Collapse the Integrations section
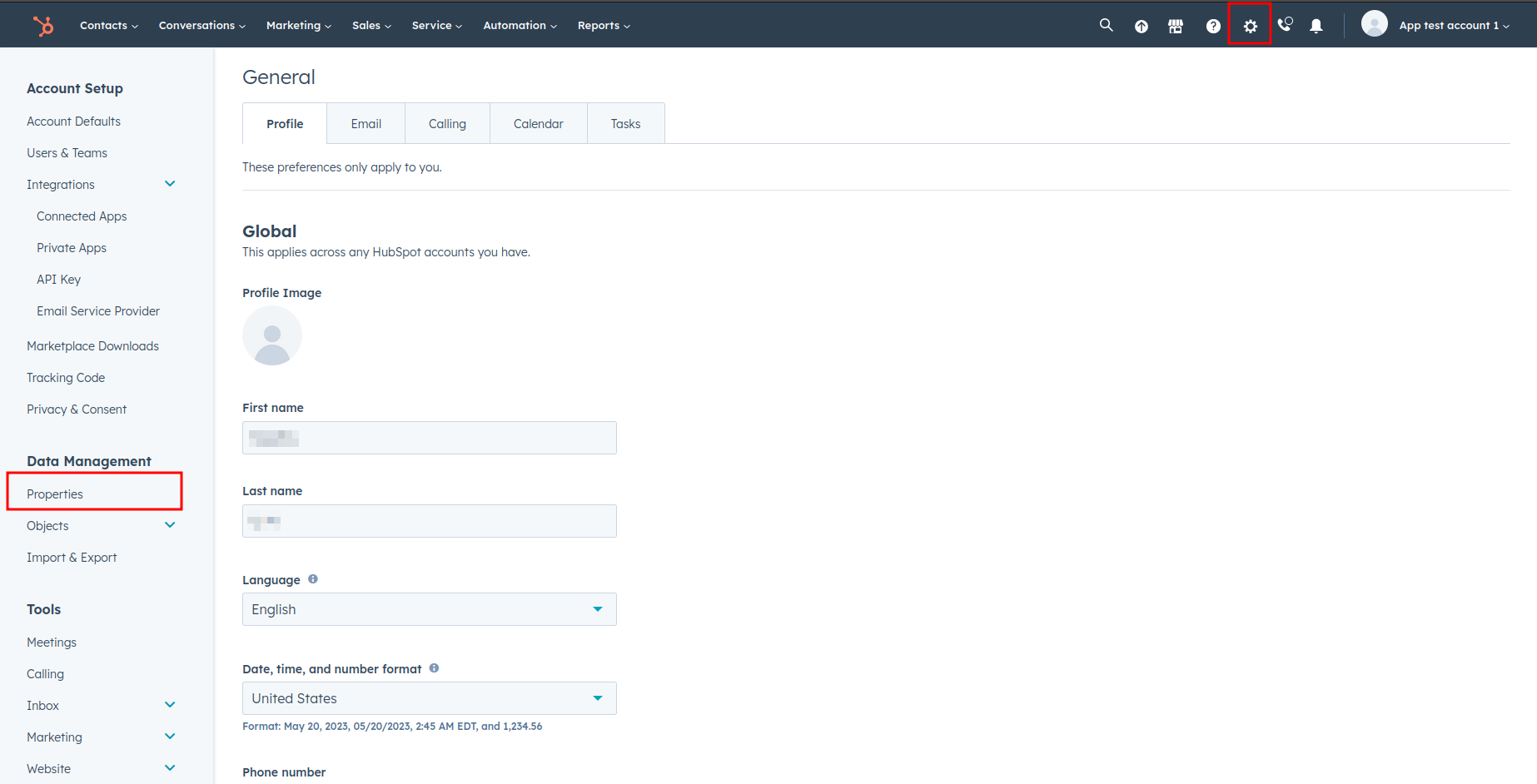 click(170, 184)
